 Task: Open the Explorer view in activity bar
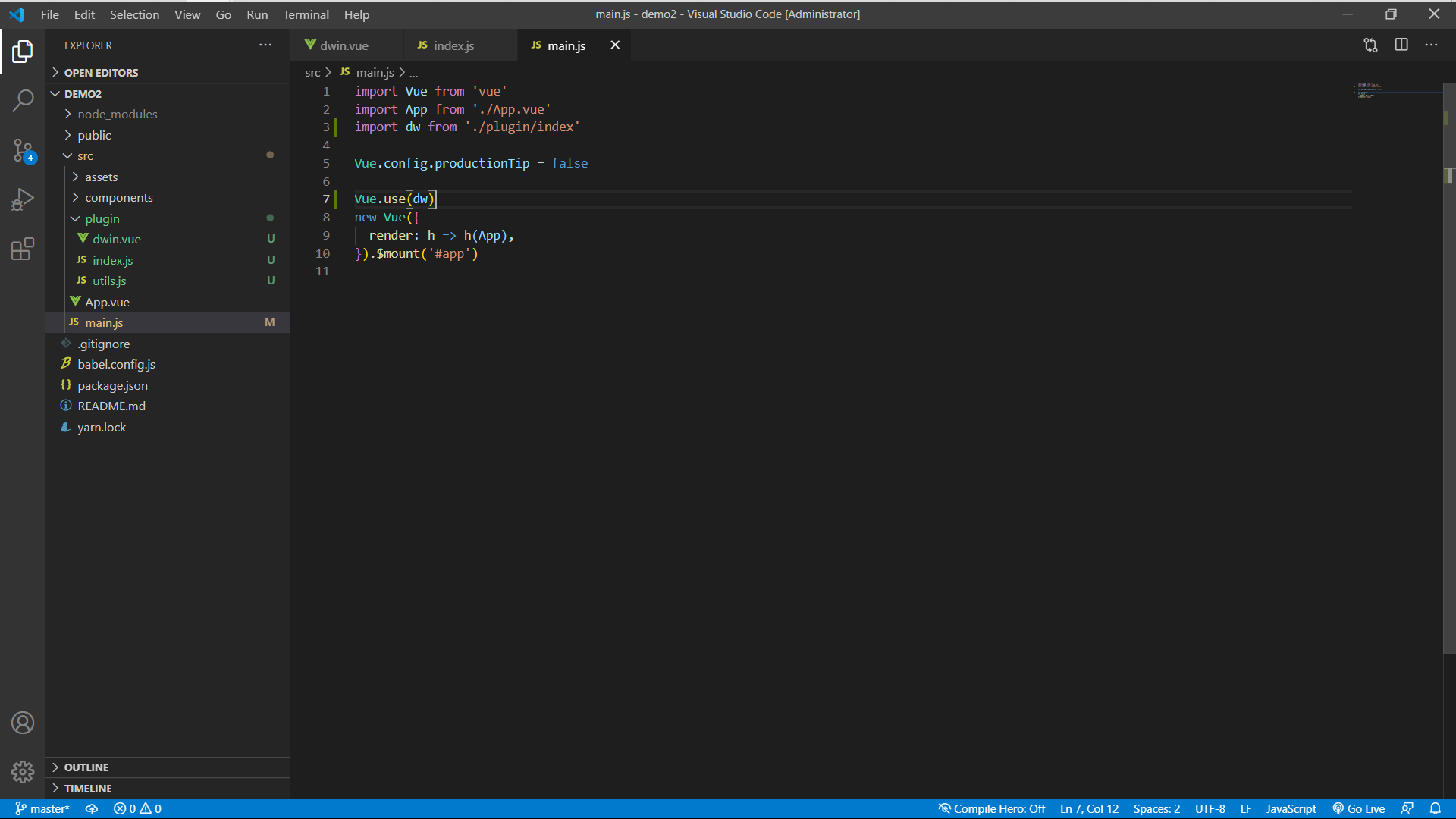23,52
